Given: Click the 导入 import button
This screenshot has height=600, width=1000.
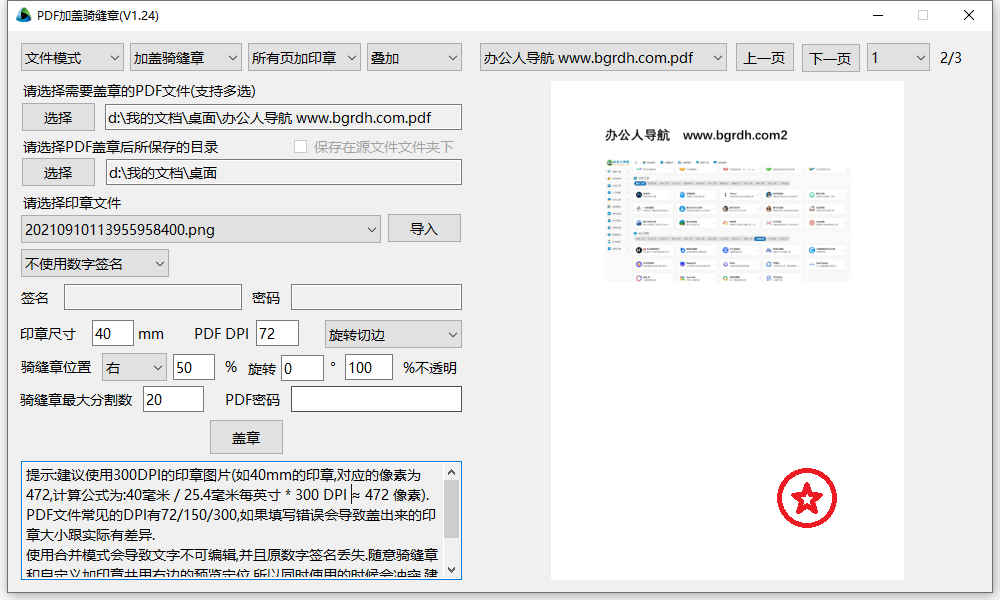Looking at the screenshot, I should [424, 229].
